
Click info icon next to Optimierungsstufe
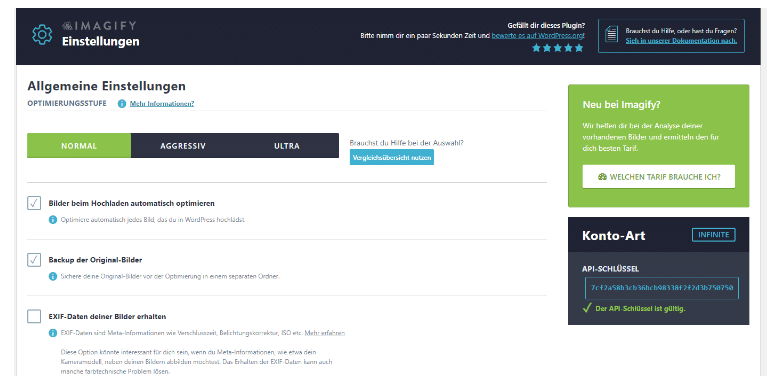click(x=122, y=104)
